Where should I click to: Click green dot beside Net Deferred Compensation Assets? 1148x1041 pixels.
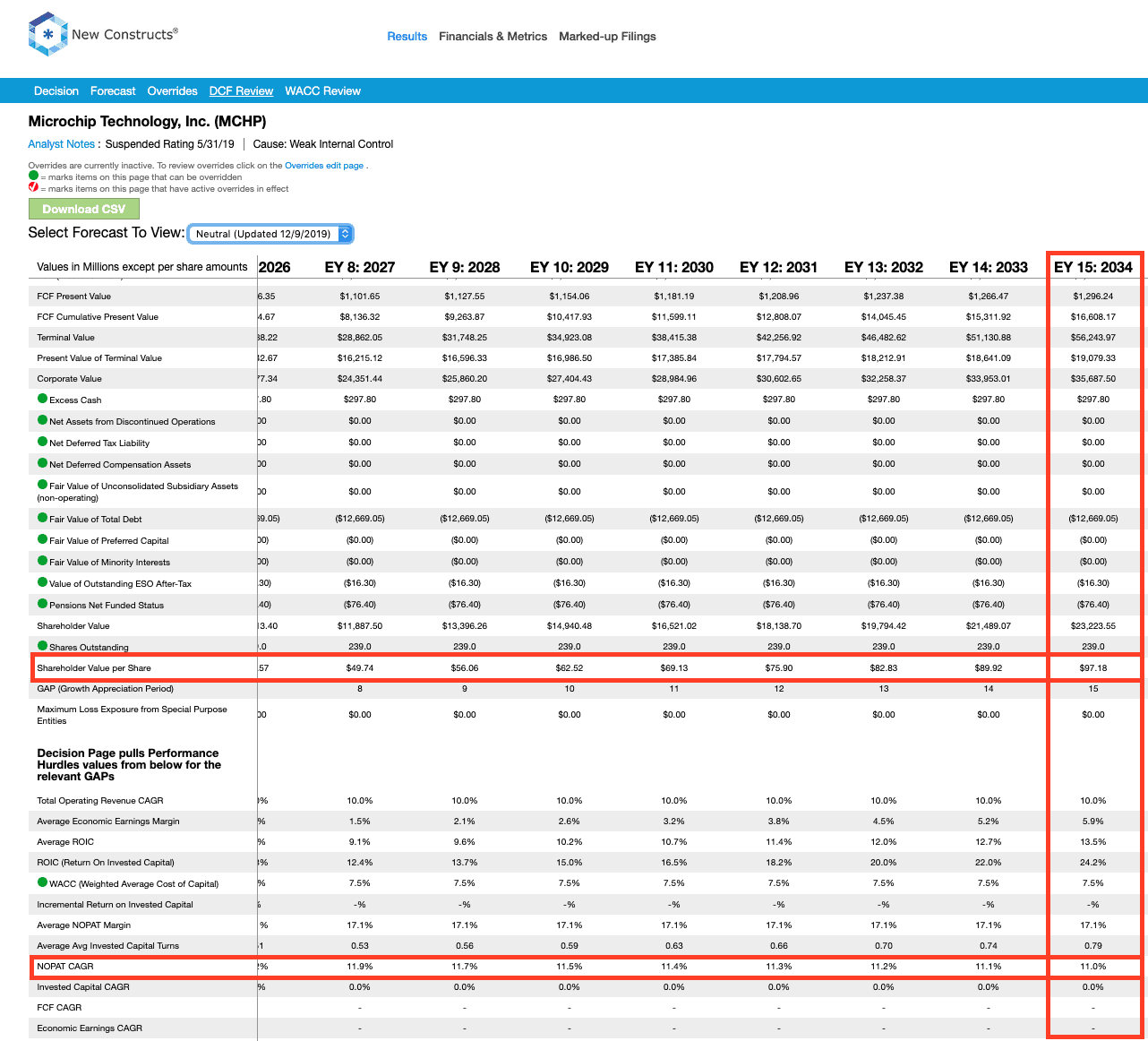coord(42,464)
